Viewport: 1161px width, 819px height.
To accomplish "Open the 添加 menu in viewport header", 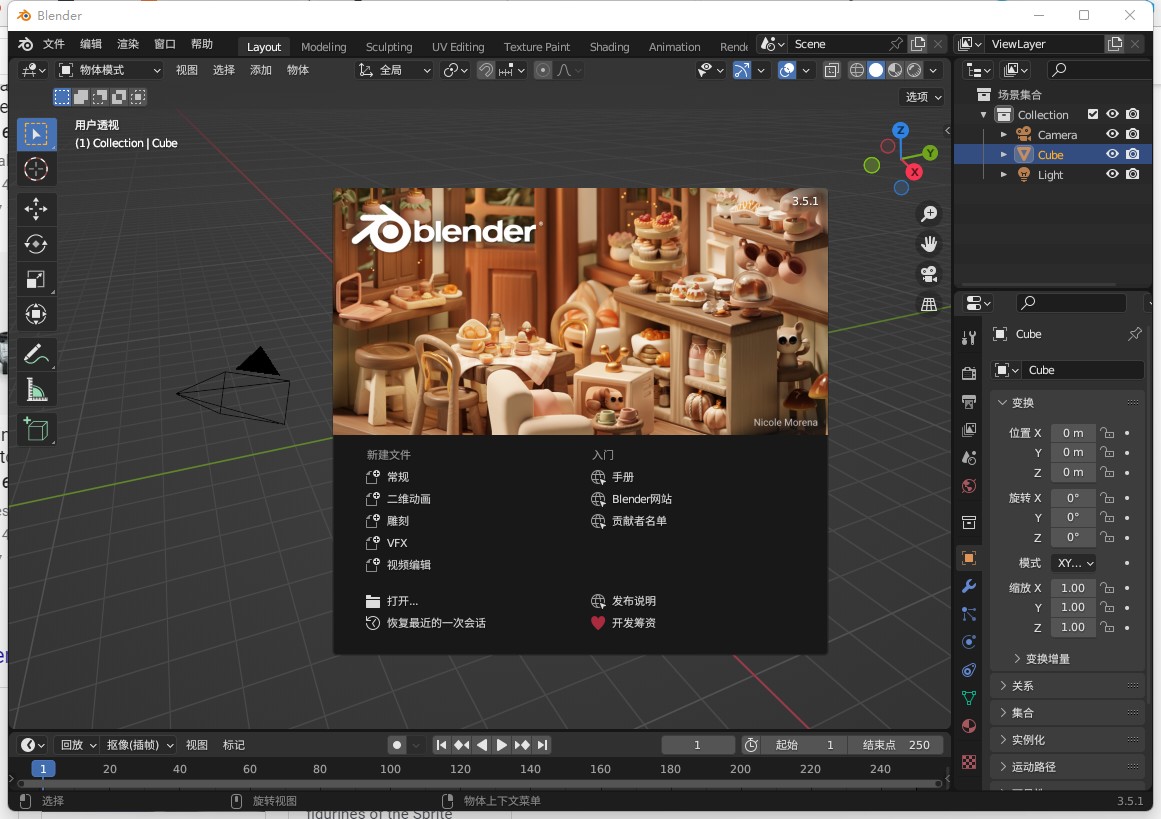I will [261, 70].
